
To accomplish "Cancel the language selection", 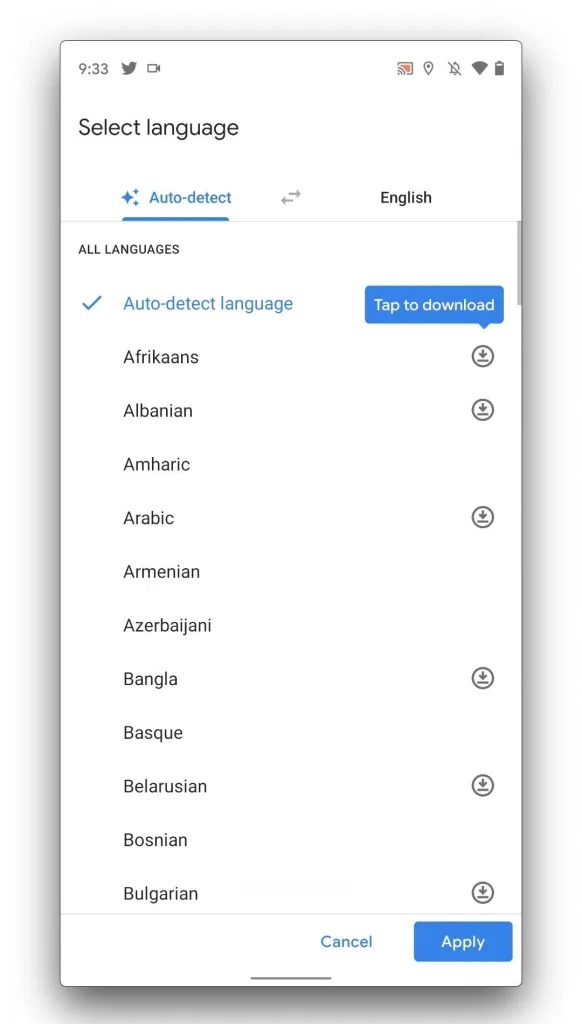I will 346,942.
